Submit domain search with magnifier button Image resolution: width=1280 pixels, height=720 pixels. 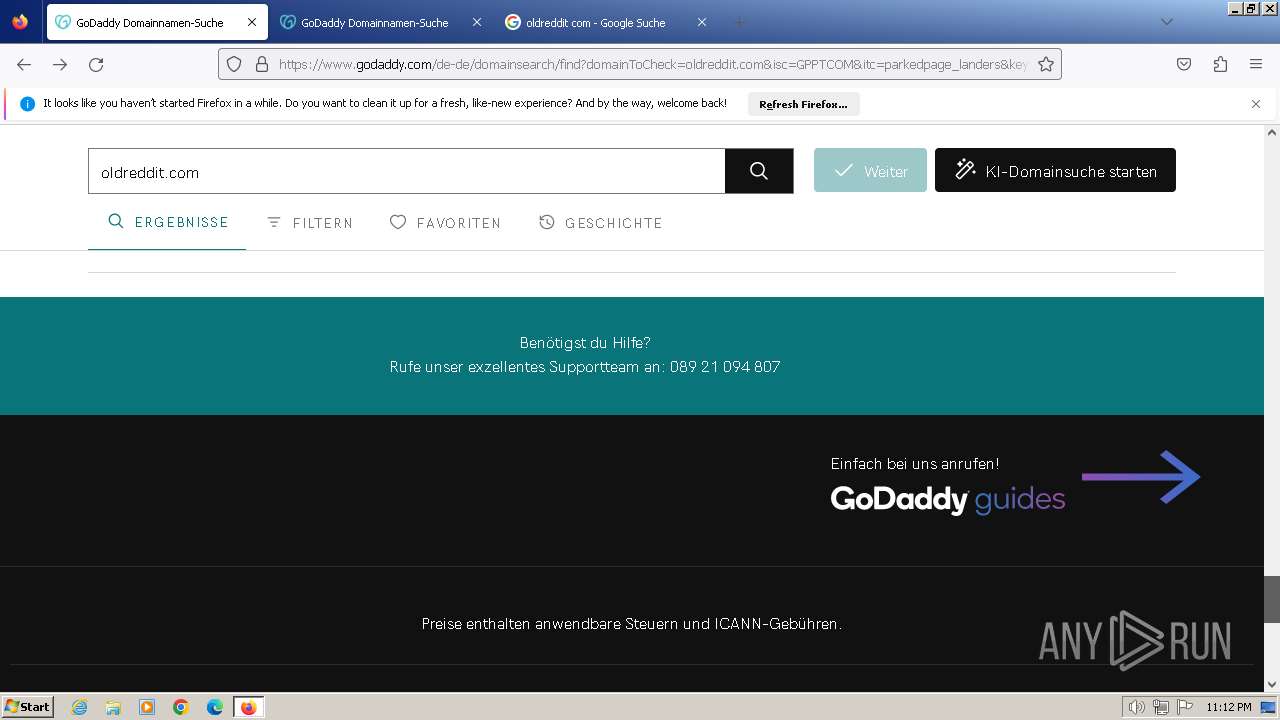click(x=759, y=172)
